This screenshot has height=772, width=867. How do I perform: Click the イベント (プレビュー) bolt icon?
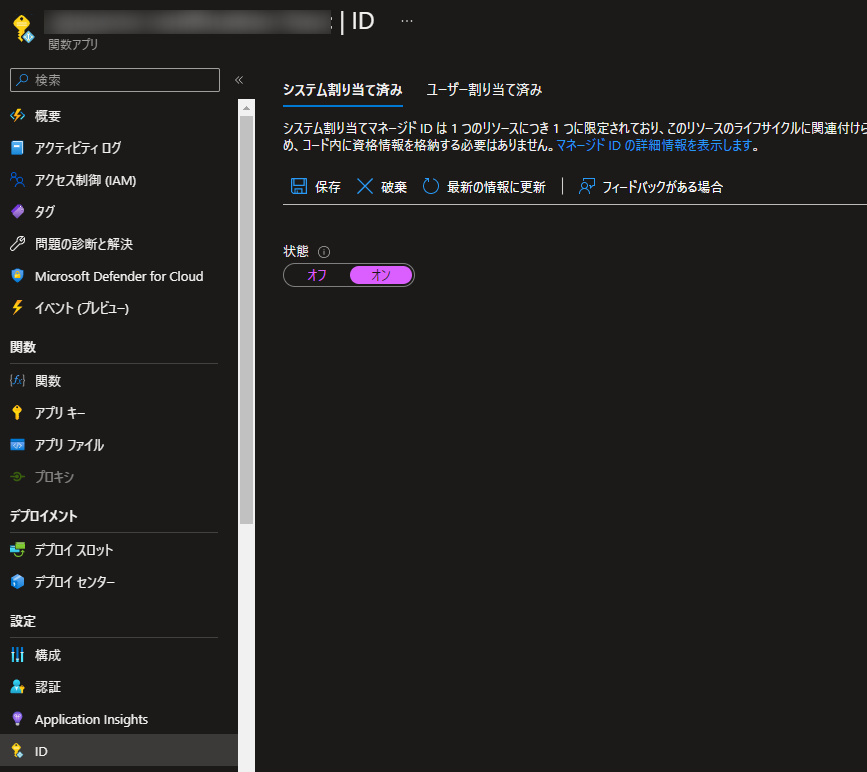point(18,307)
